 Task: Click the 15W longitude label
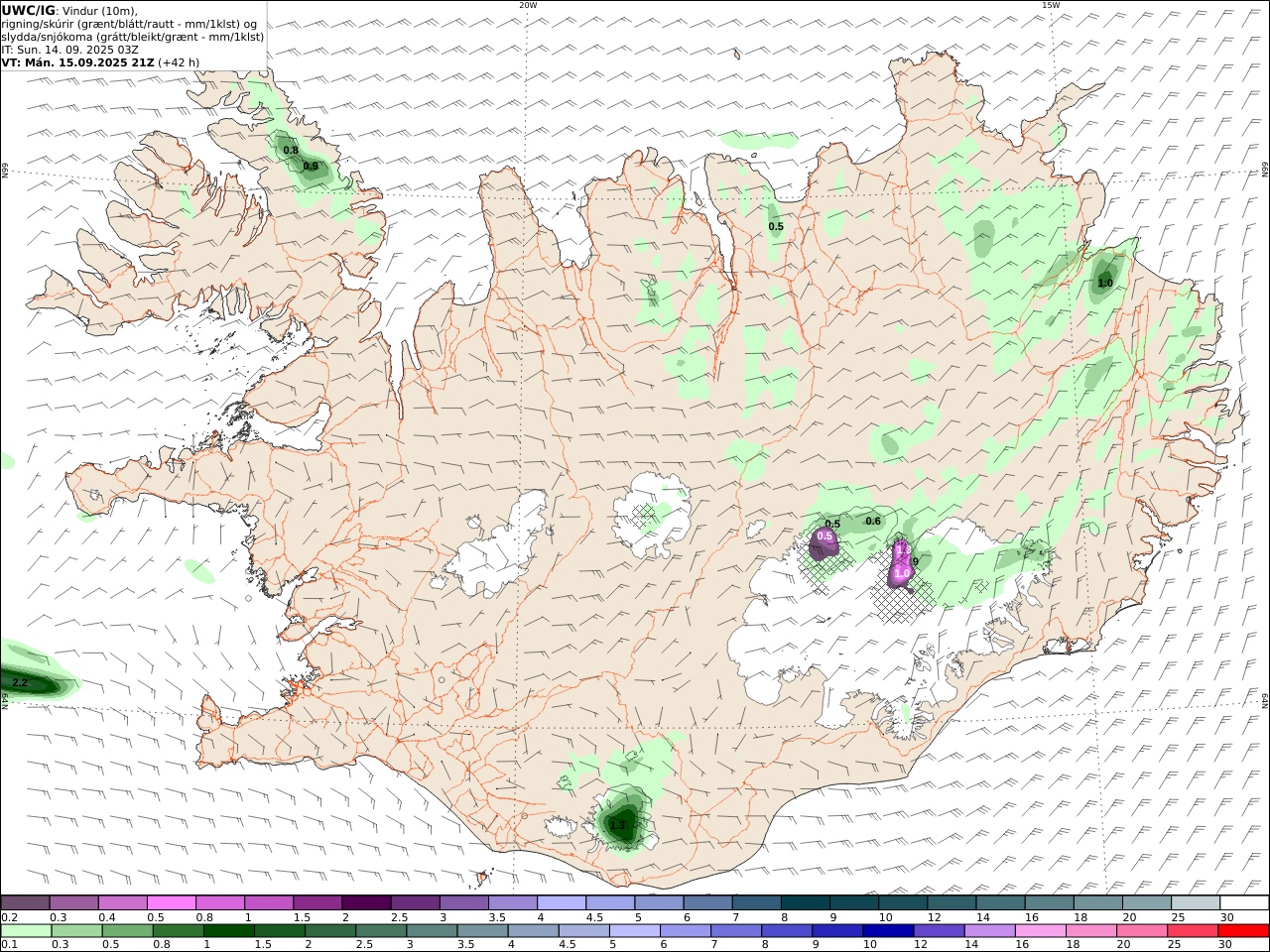tap(1050, 5)
